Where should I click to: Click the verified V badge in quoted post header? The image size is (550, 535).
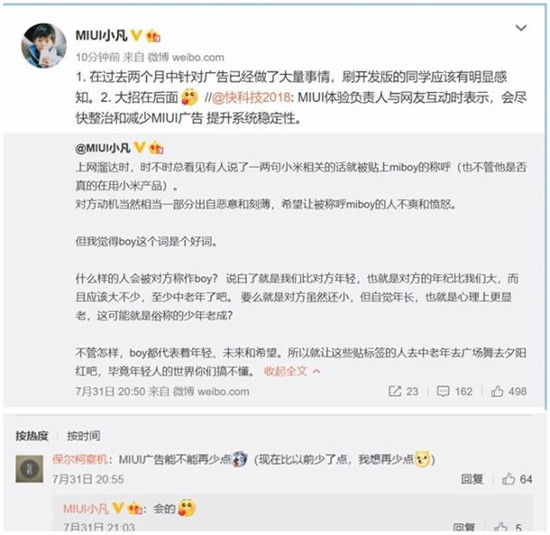139,148
